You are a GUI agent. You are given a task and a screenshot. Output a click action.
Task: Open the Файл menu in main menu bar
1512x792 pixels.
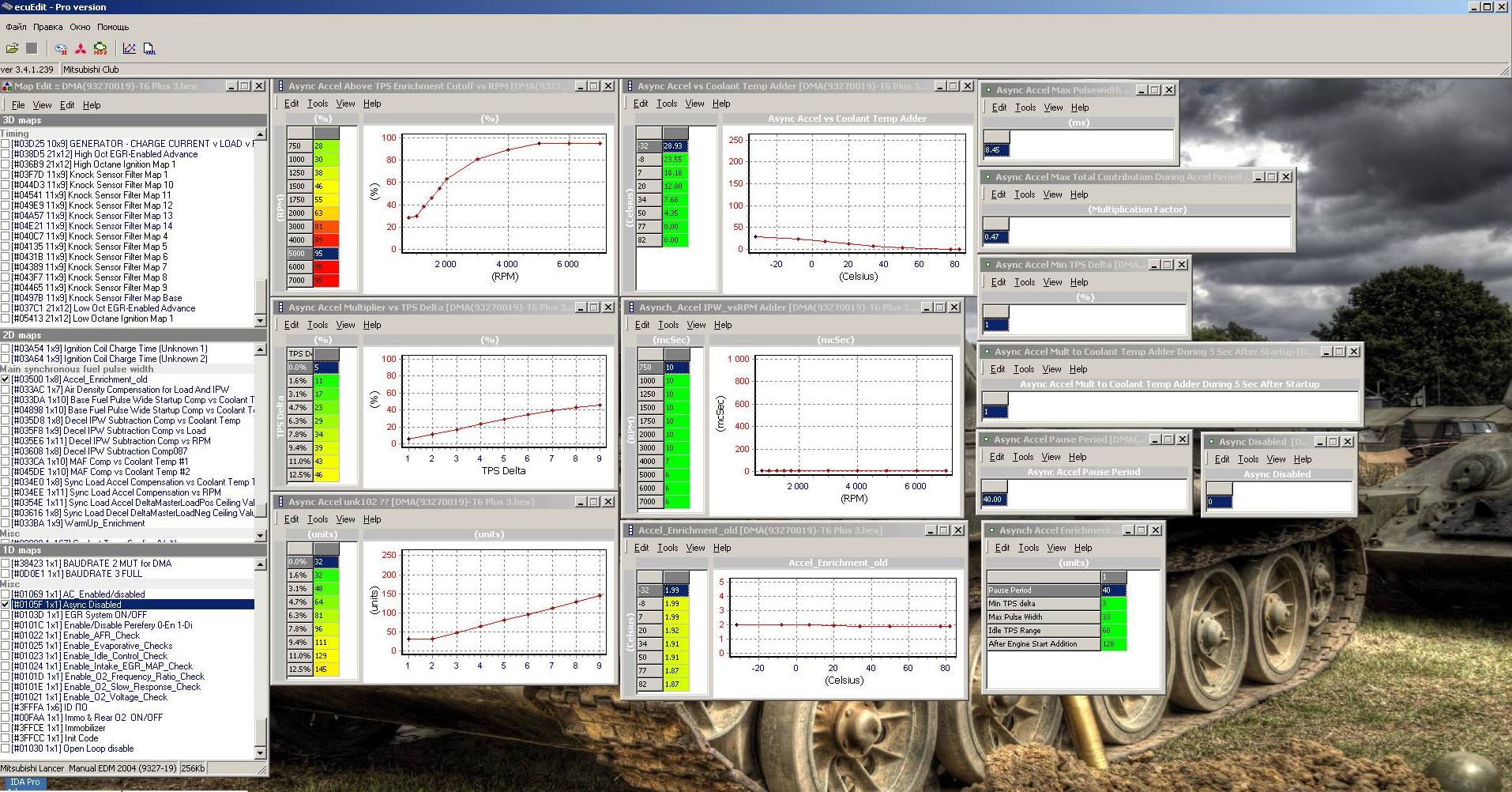[x=16, y=27]
